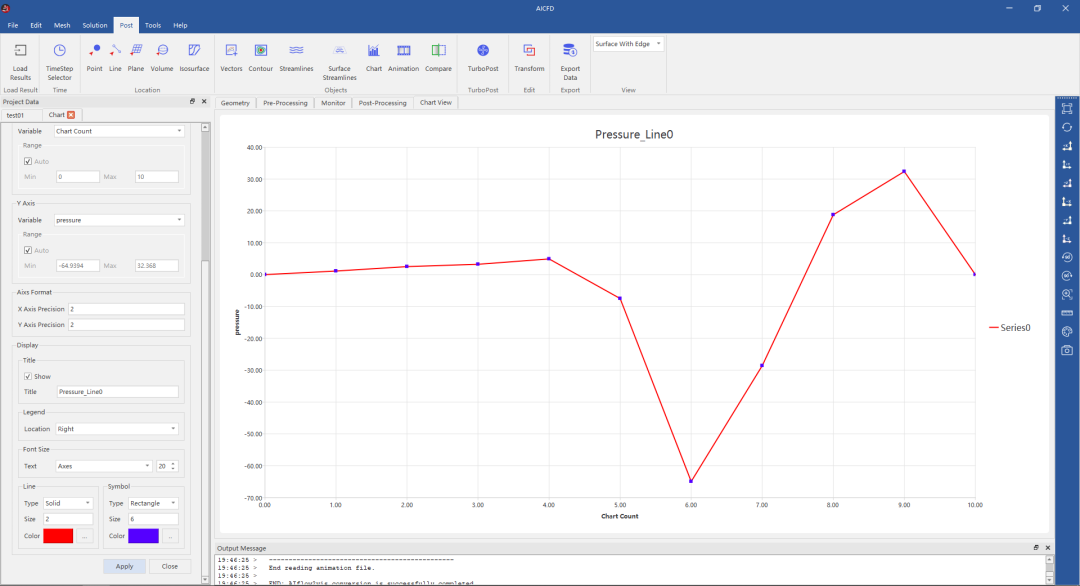This screenshot has height=586, width=1080.
Task: Click the Project Data panel vertical scrollbar
Action: [205, 353]
